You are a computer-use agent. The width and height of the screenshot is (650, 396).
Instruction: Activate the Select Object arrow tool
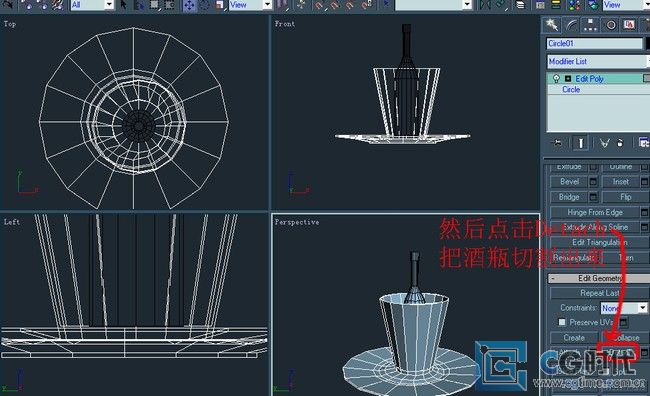(124, 5)
